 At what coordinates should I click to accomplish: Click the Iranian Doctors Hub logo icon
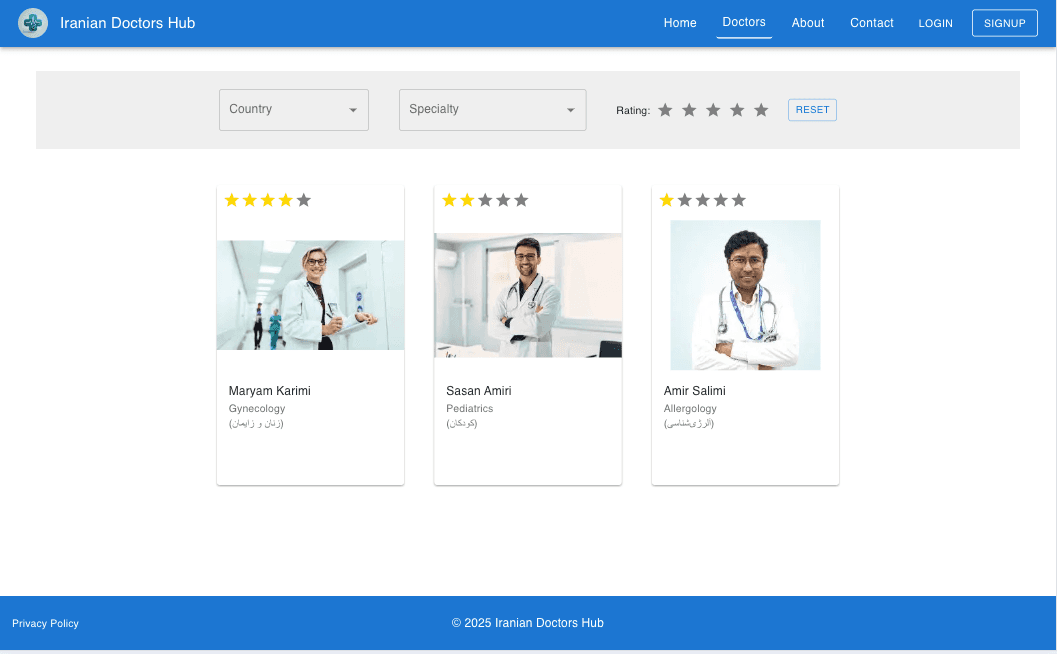pos(33,22)
